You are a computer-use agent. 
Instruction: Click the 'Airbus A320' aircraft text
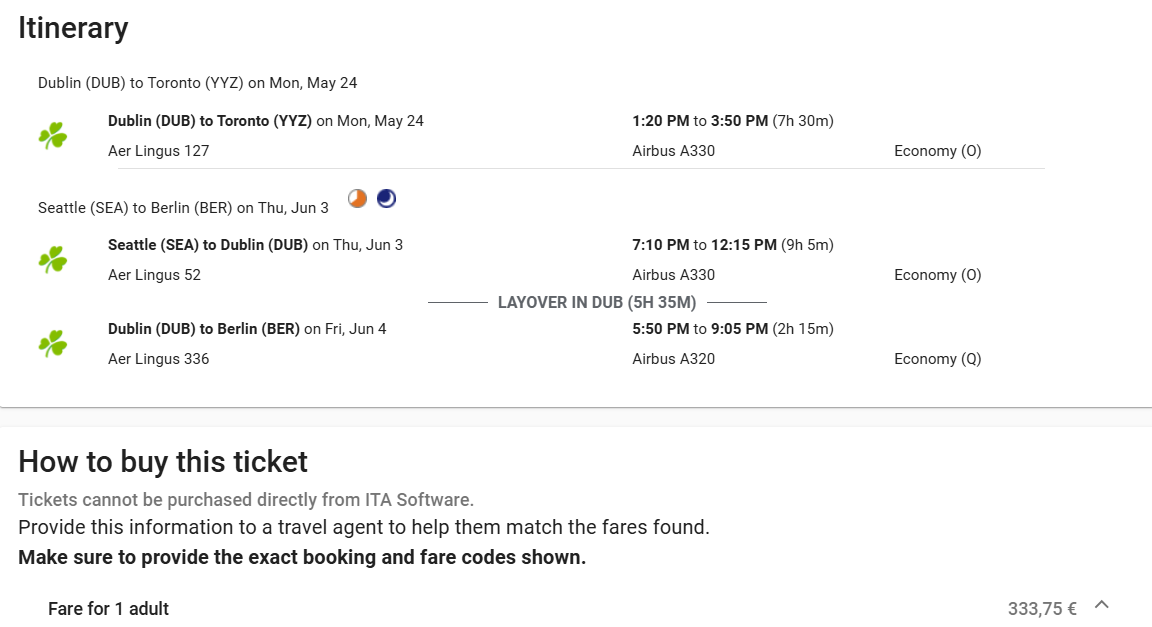point(674,359)
